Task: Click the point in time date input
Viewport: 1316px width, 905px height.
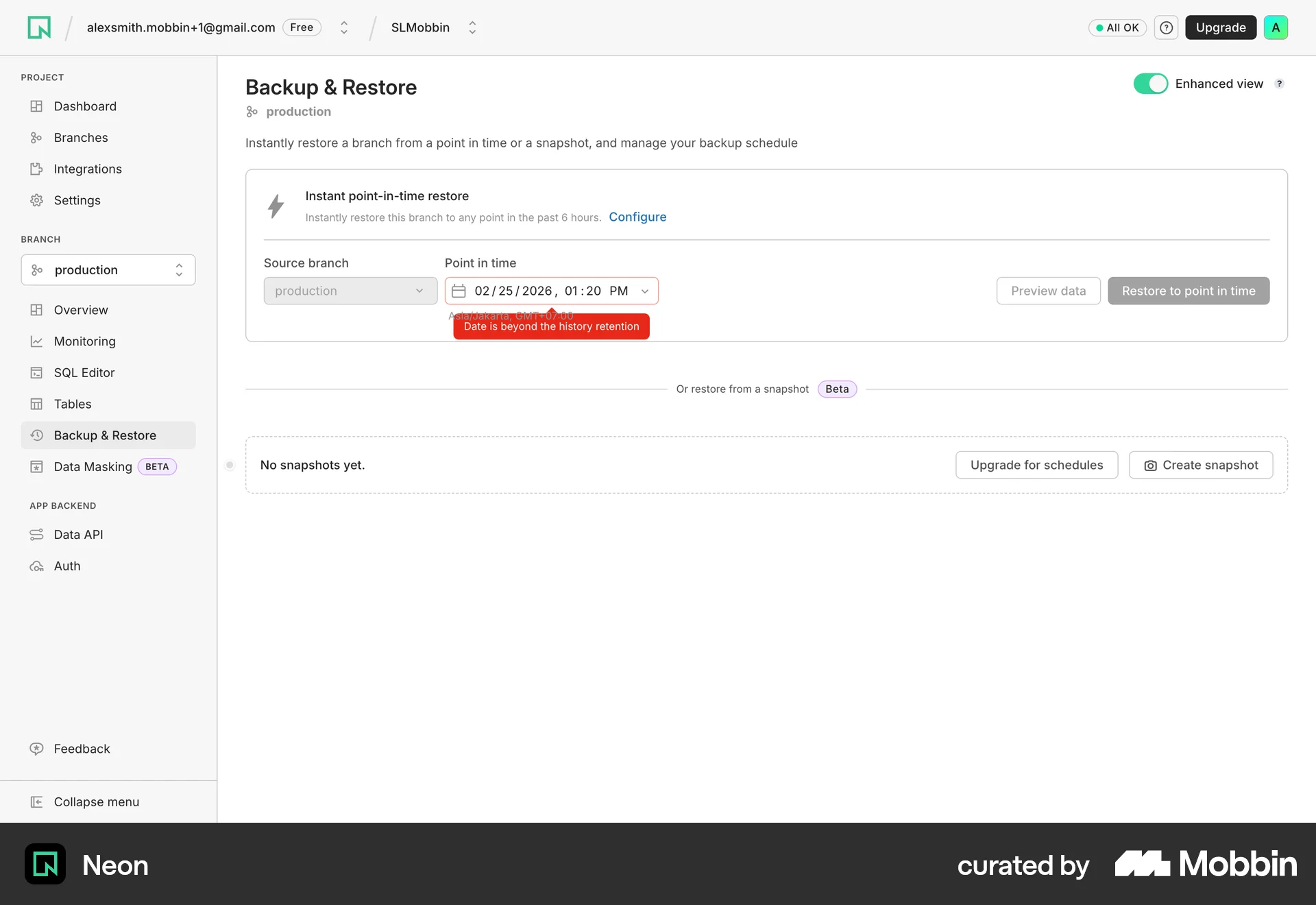Action: [551, 291]
